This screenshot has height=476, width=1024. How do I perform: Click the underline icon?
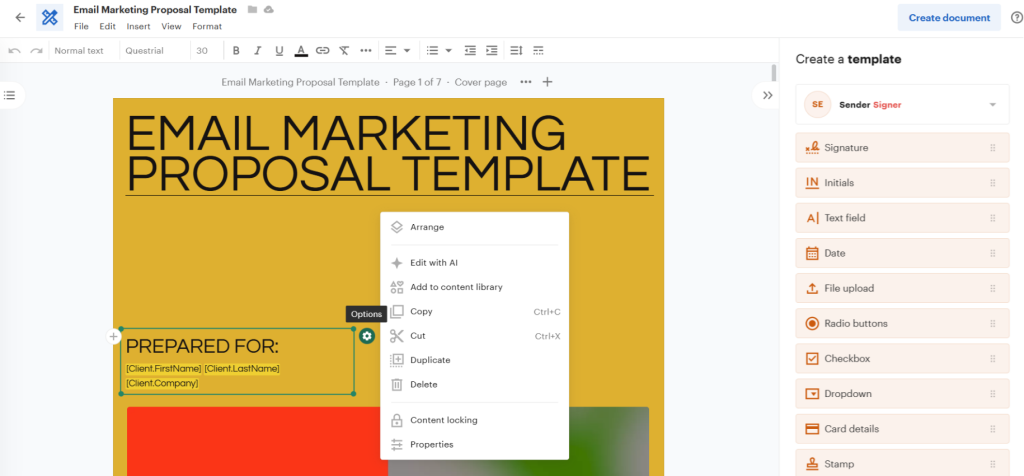[x=279, y=50]
